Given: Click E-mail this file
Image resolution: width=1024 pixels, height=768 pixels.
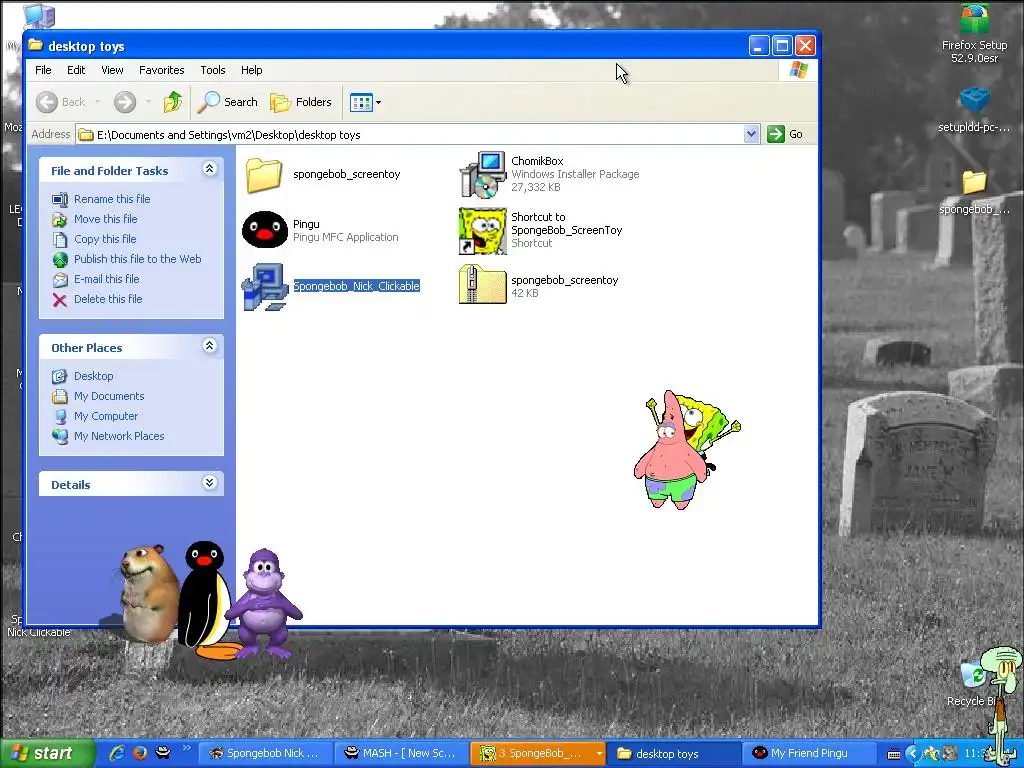Looking at the screenshot, I should (x=106, y=279).
